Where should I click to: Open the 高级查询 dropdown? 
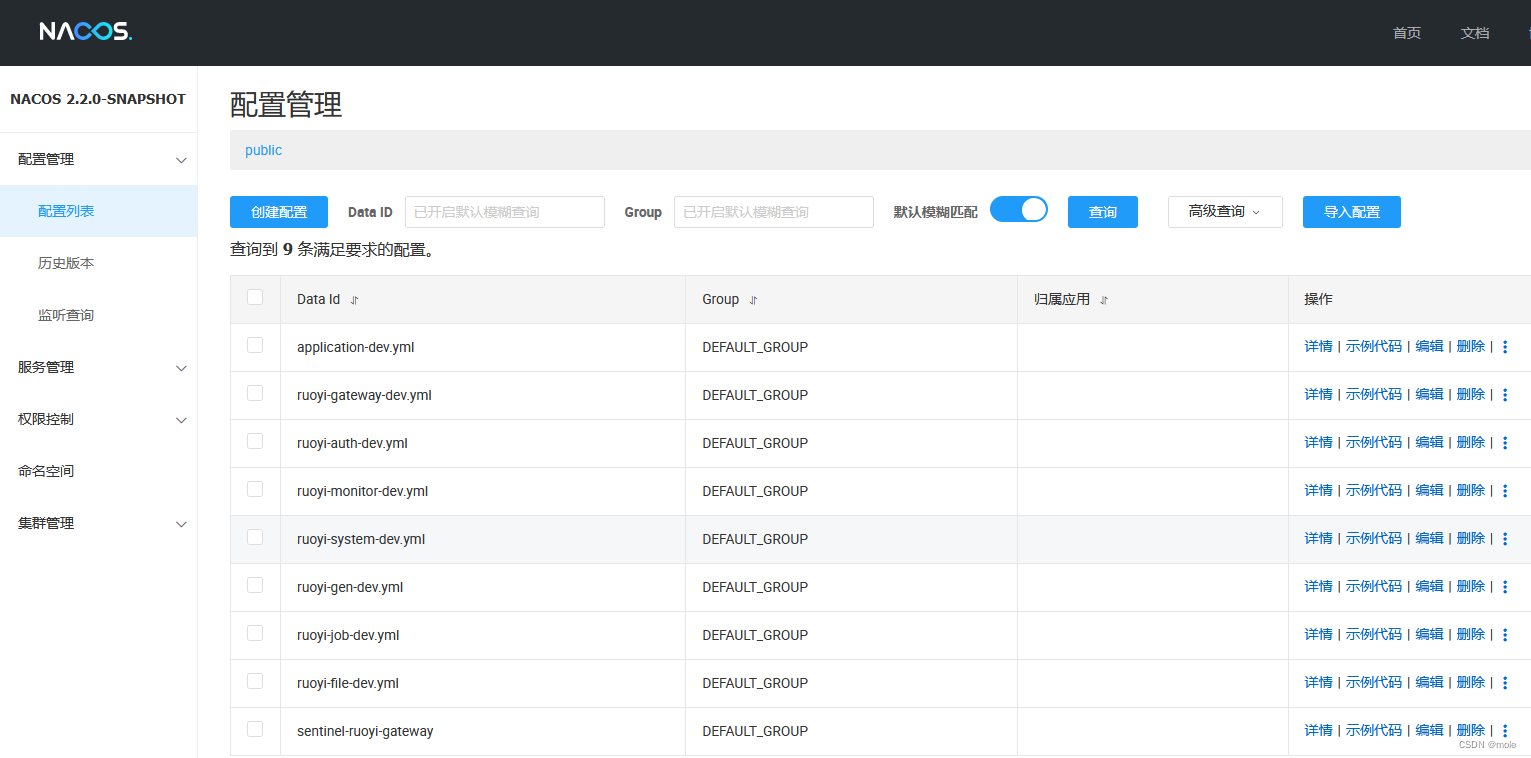pos(1225,212)
